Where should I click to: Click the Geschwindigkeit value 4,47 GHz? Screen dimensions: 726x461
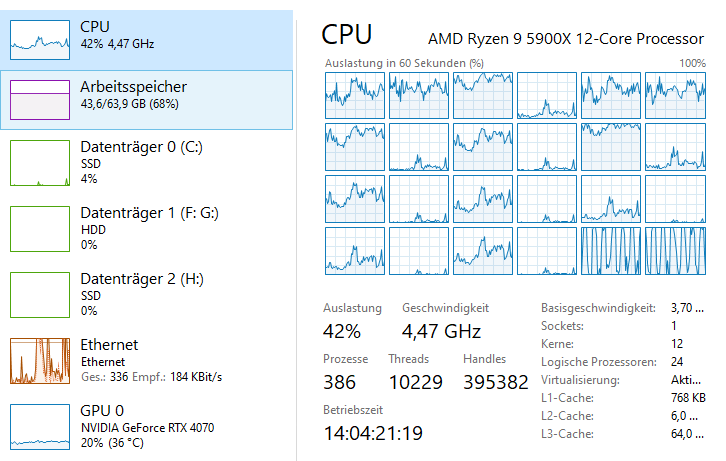click(x=441, y=331)
